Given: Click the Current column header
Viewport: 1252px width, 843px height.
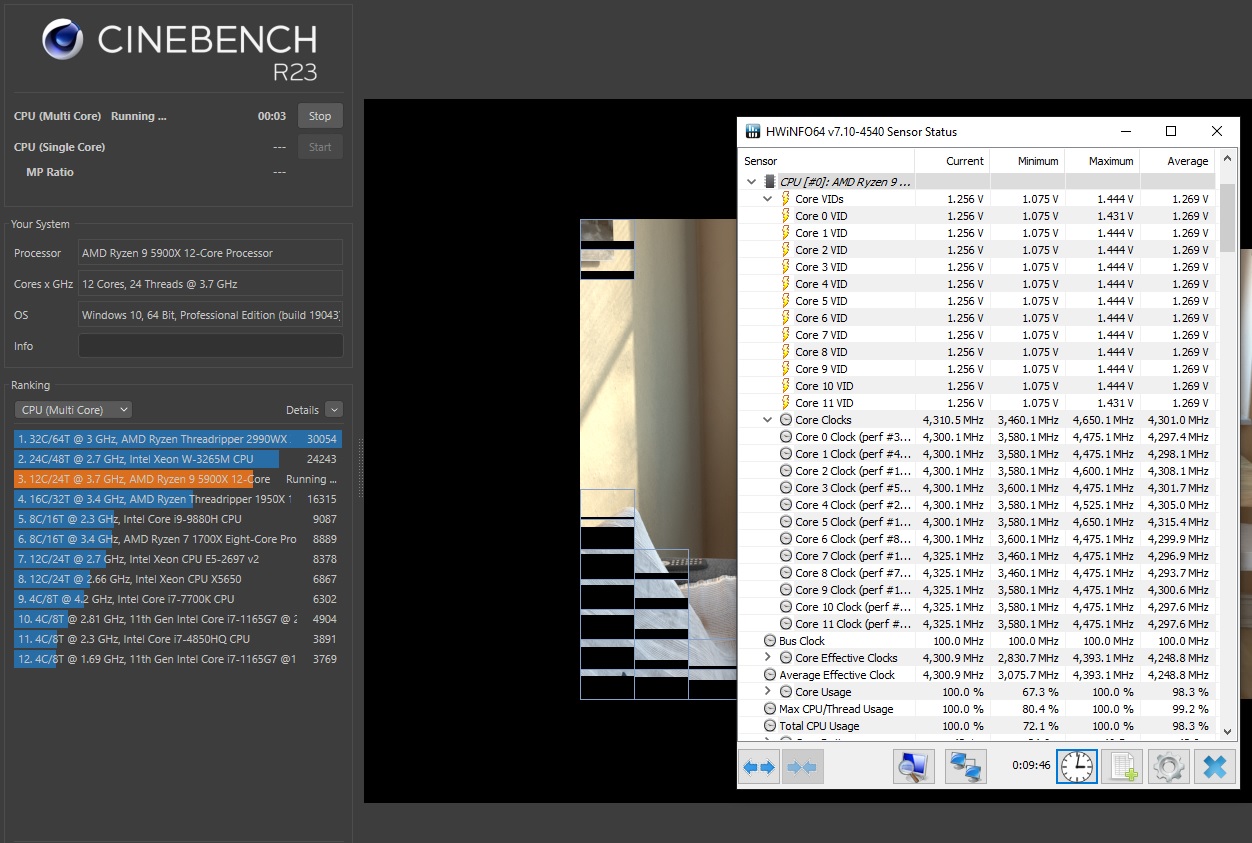Looking at the screenshot, I should tap(952, 161).
